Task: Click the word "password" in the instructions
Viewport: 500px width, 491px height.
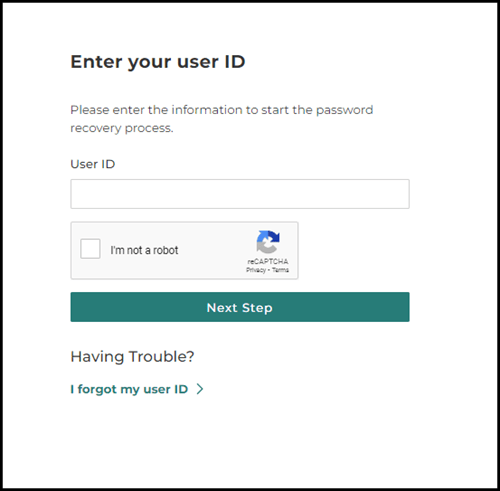Action: coord(344,110)
